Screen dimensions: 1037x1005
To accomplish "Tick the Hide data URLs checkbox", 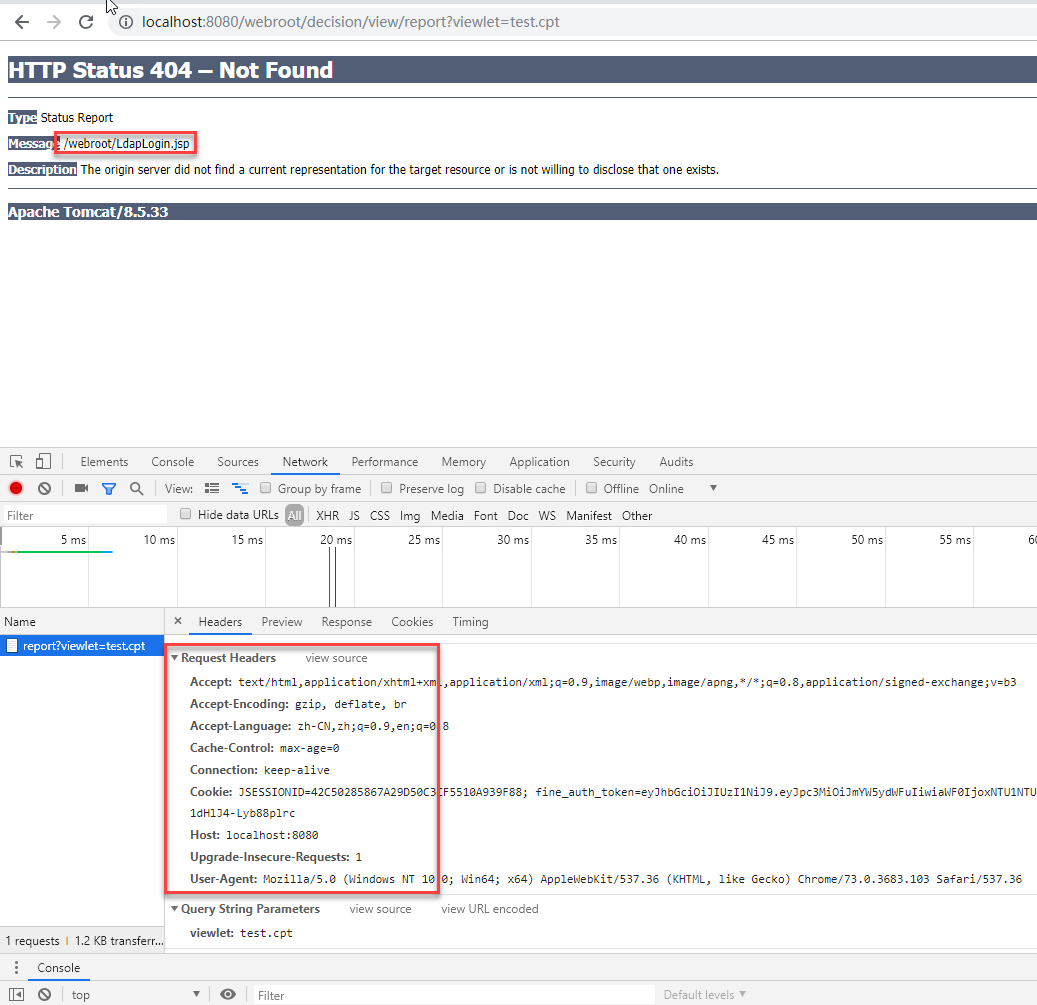I will pos(186,515).
